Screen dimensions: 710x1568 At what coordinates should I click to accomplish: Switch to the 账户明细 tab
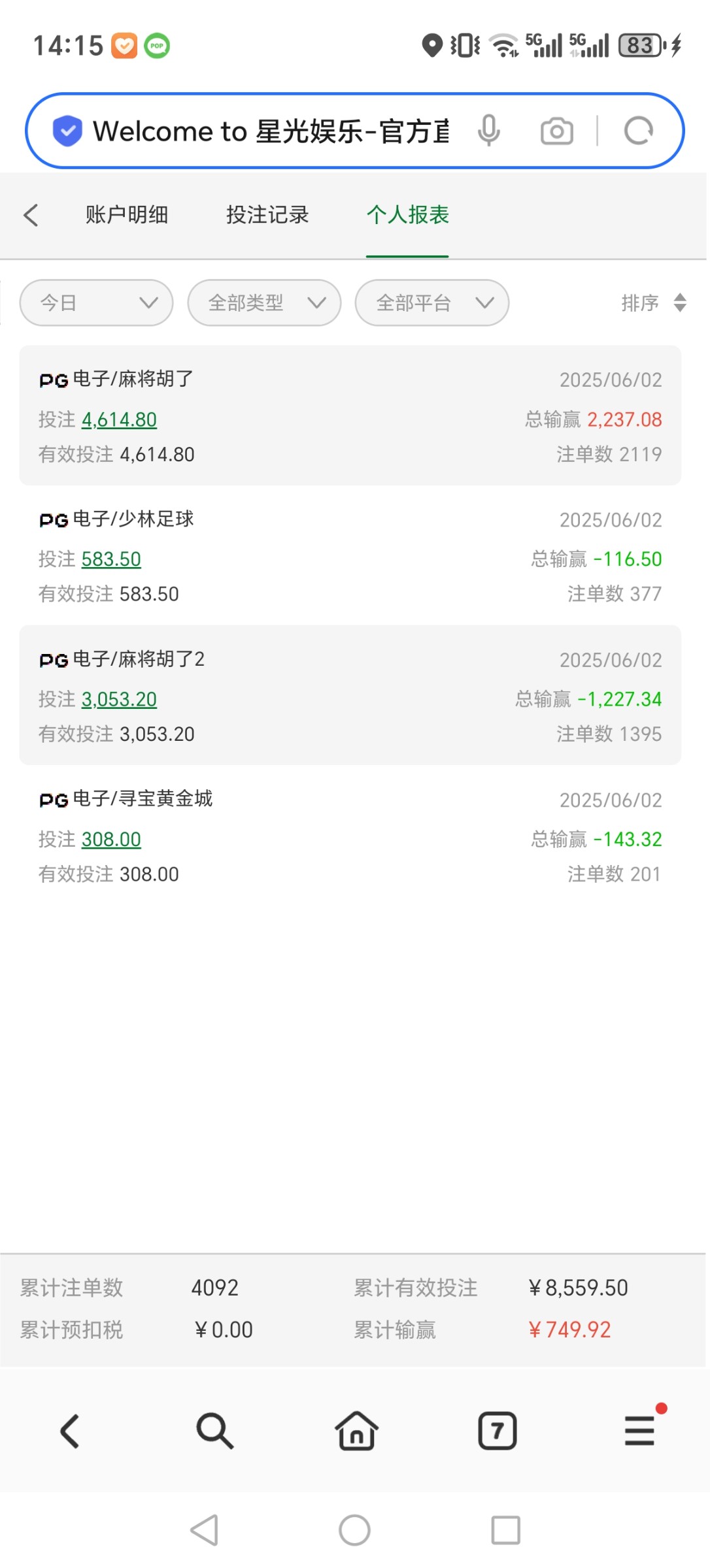click(127, 215)
